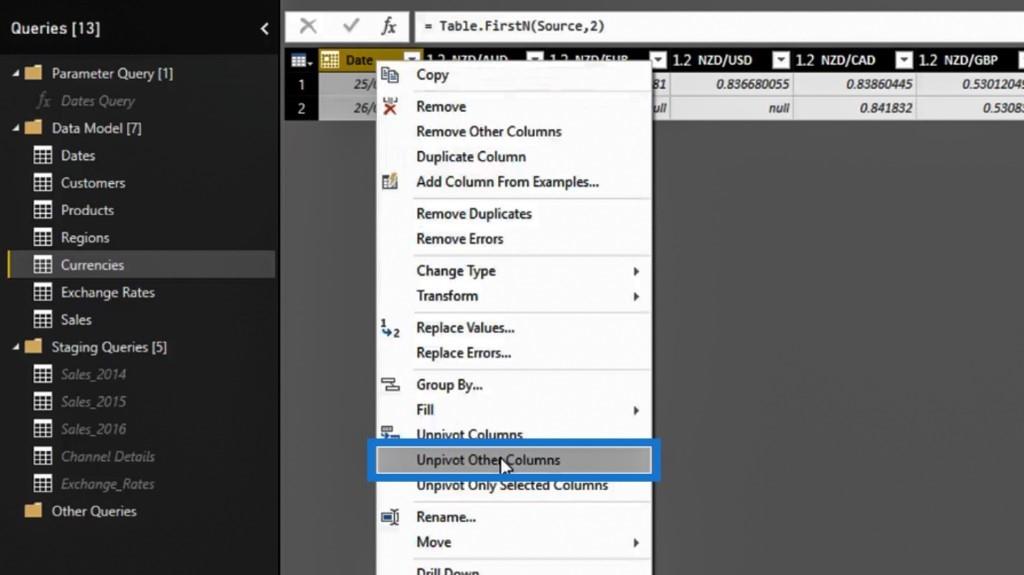Click the Products table icon
Image resolution: width=1024 pixels, height=575 pixels.
click(x=43, y=210)
